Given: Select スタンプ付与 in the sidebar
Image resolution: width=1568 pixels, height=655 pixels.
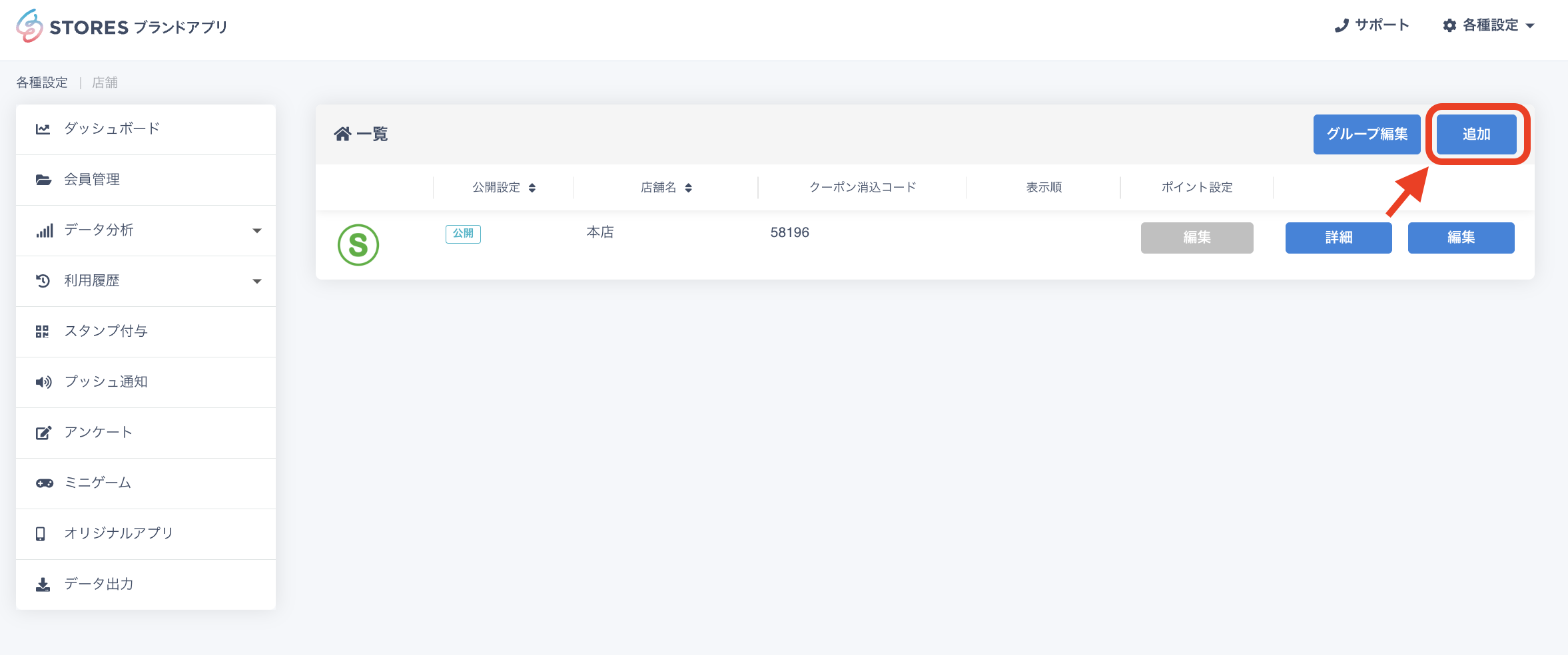Looking at the screenshot, I should point(105,331).
